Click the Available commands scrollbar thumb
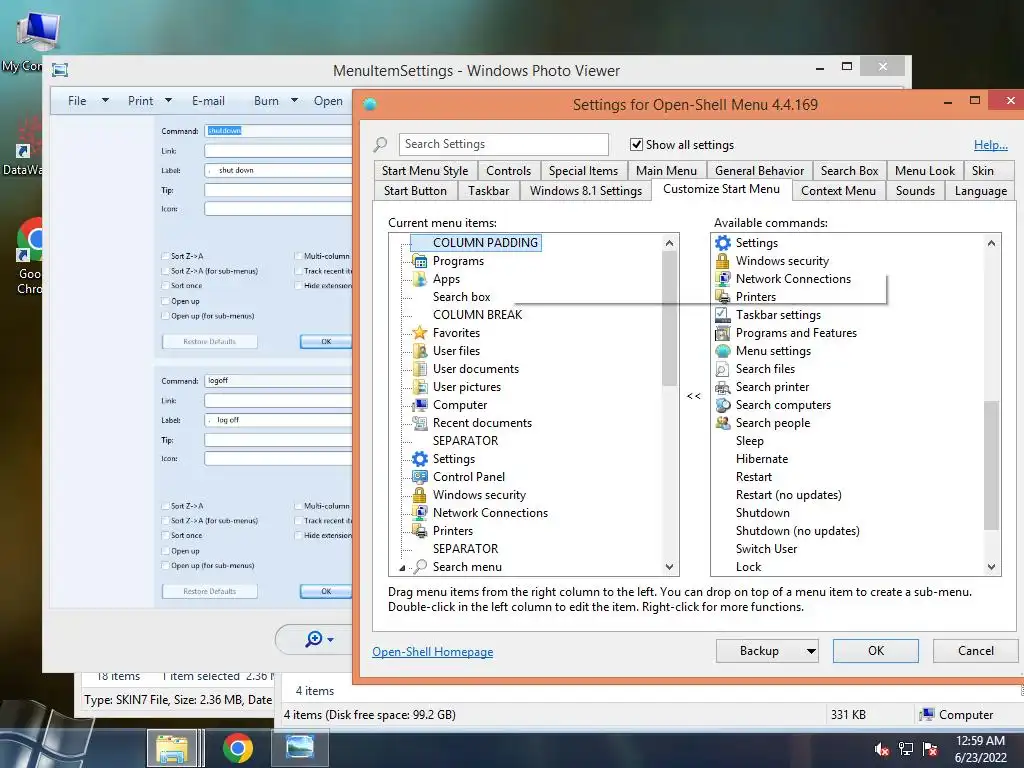 point(991,465)
